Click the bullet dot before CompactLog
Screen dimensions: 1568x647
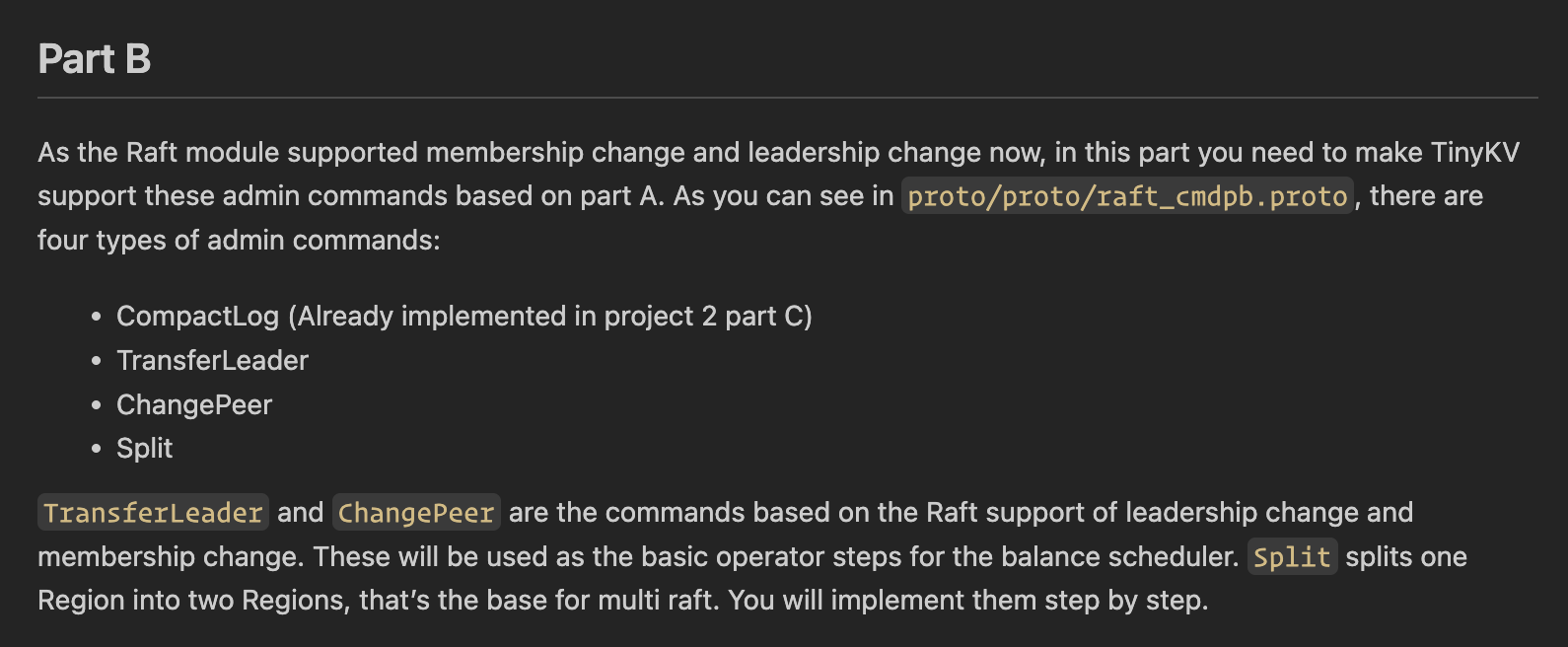96,317
